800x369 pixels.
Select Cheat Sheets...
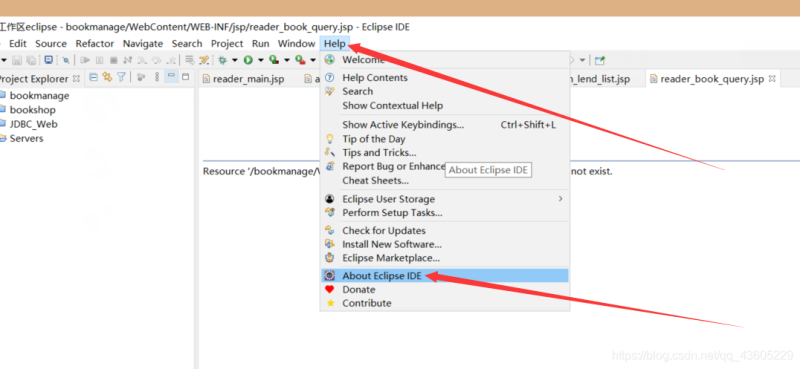pos(444,180)
